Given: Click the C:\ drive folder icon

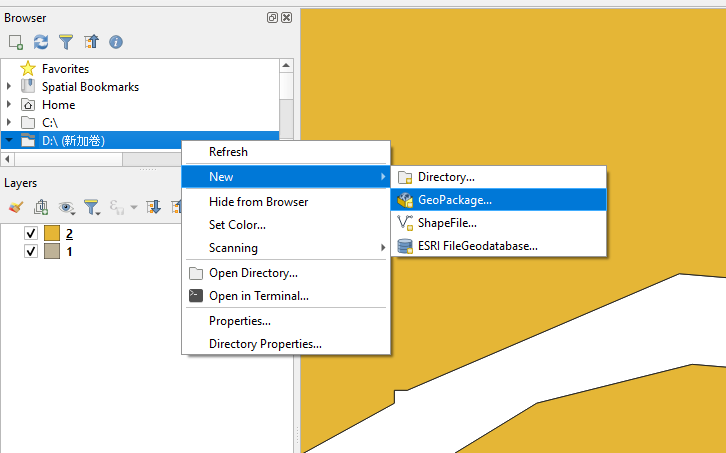Looking at the screenshot, I should coord(28,123).
